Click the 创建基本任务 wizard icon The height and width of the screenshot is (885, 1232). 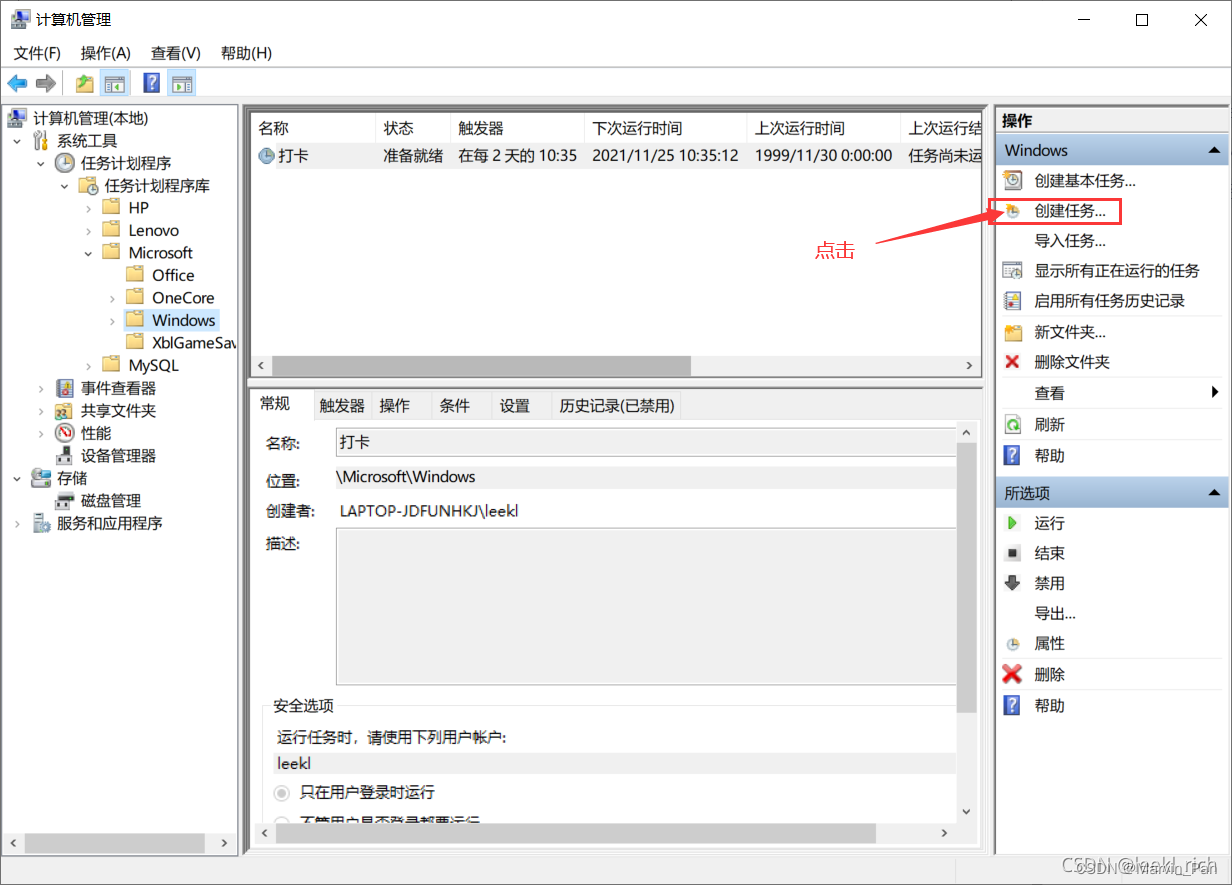(x=1013, y=181)
